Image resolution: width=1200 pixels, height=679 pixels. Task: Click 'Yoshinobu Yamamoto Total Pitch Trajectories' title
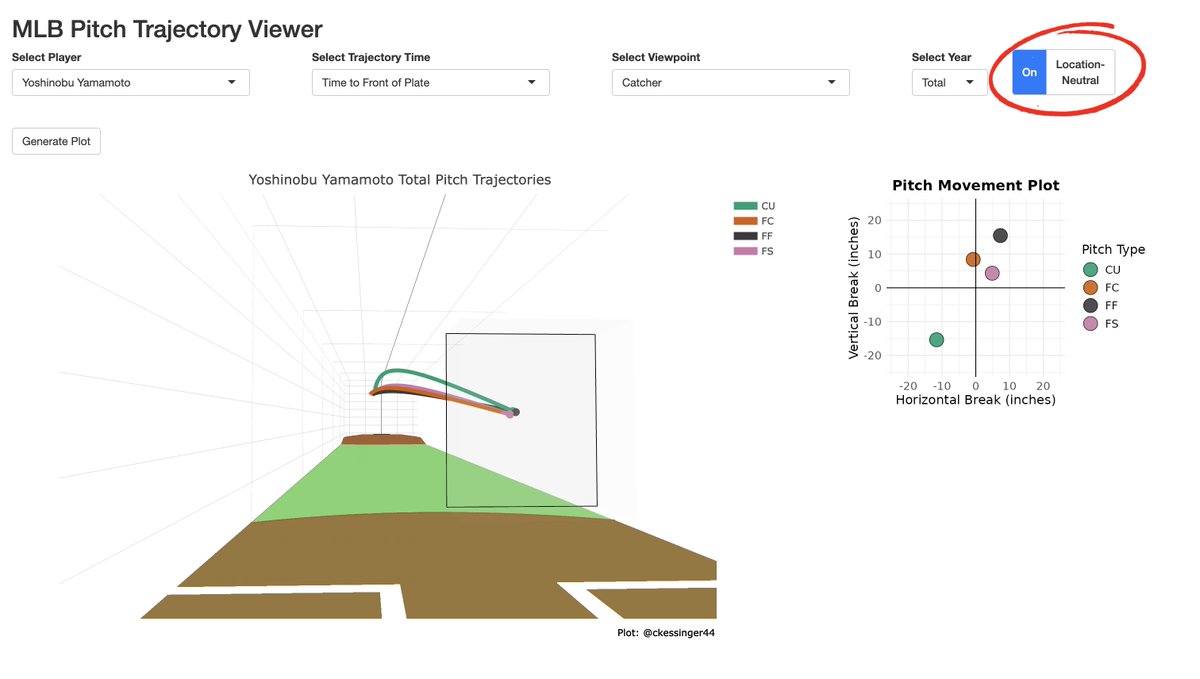[400, 180]
